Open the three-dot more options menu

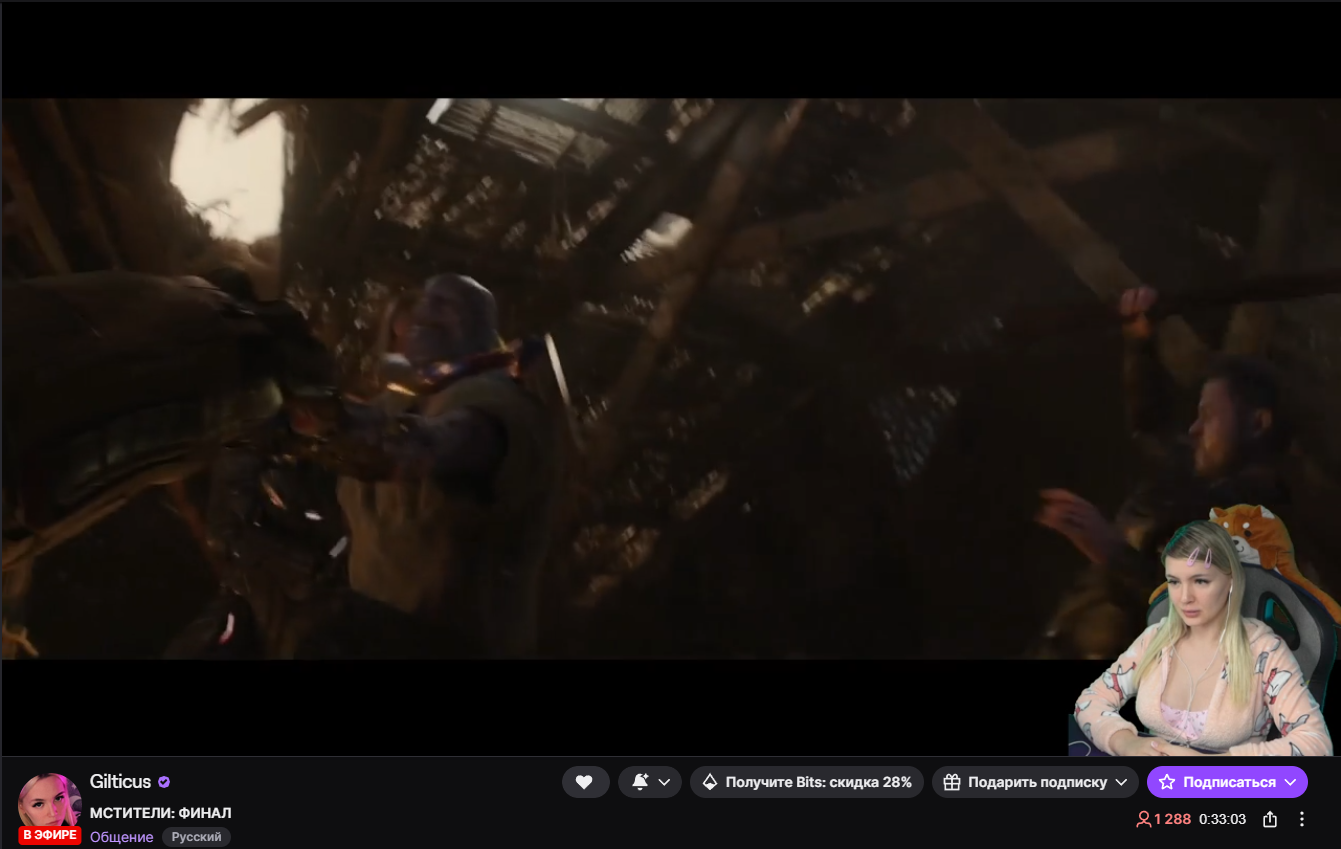[1302, 819]
